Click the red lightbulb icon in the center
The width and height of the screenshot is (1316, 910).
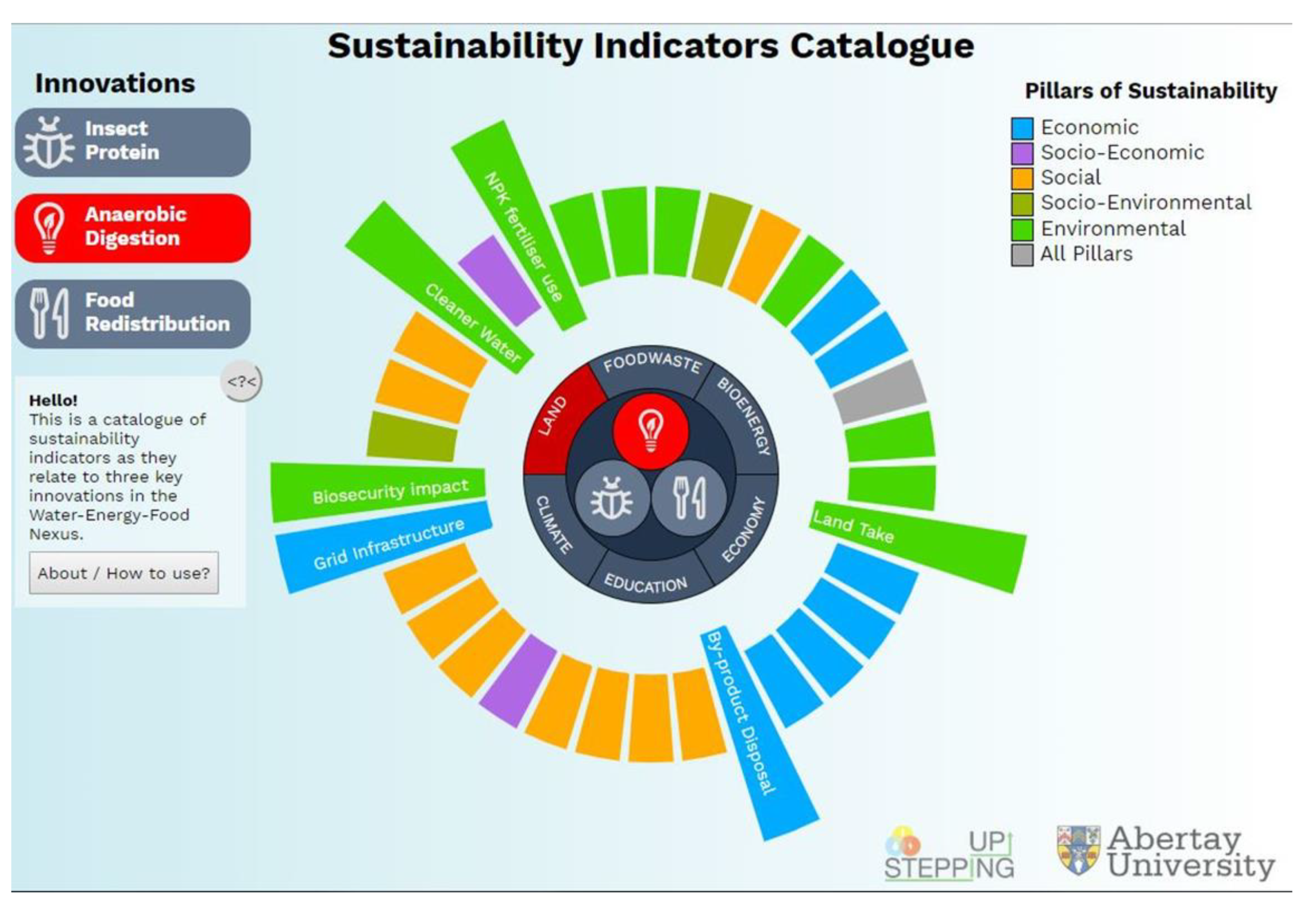coord(650,432)
